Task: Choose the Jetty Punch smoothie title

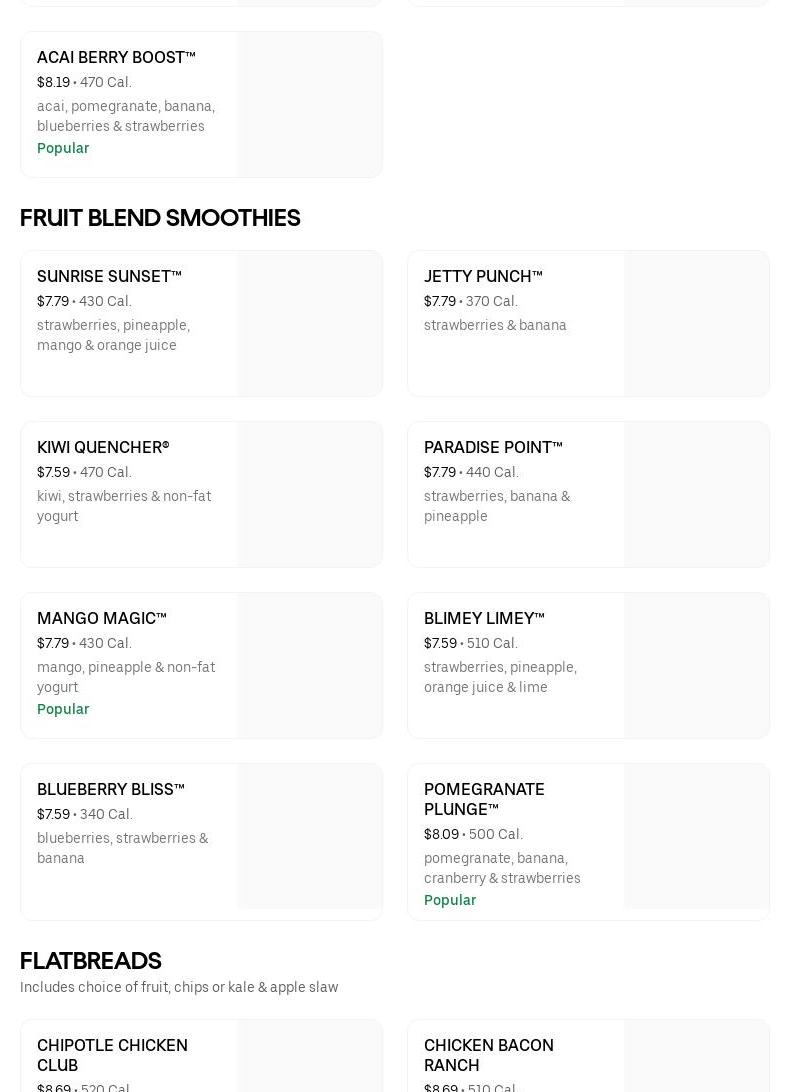Action: coord(483,277)
